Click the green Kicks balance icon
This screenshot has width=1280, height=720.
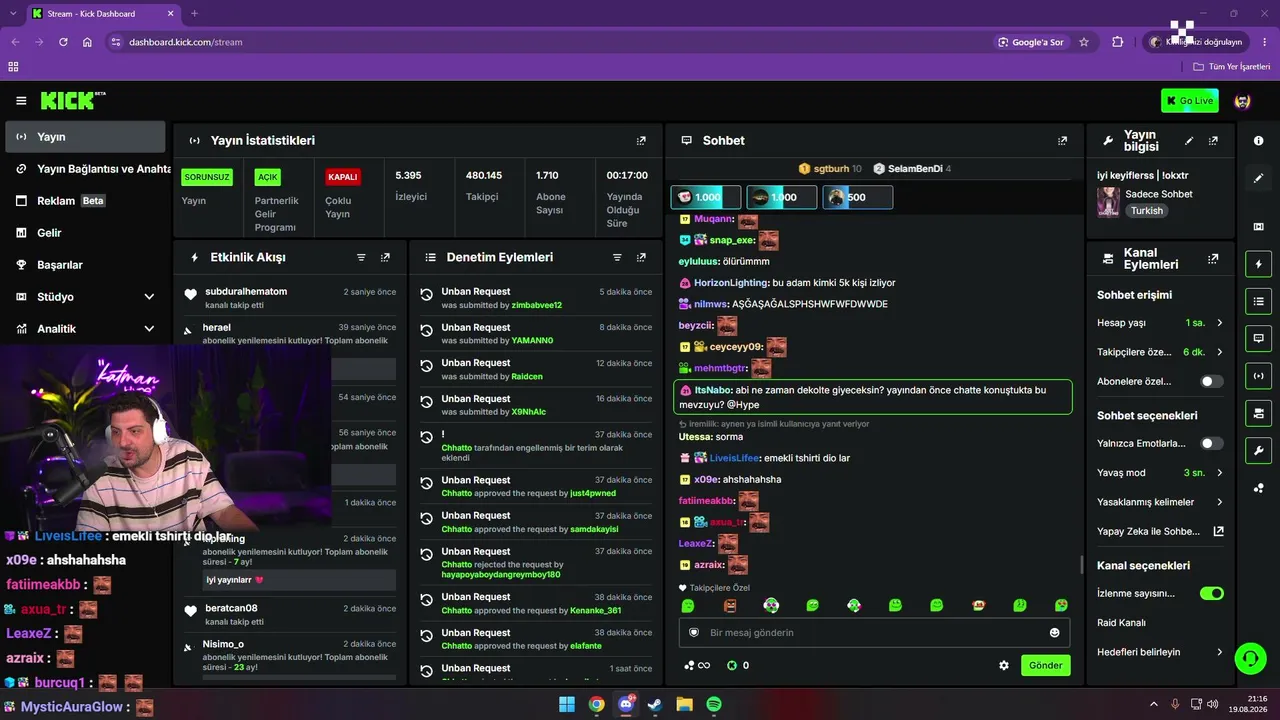[x=731, y=665]
